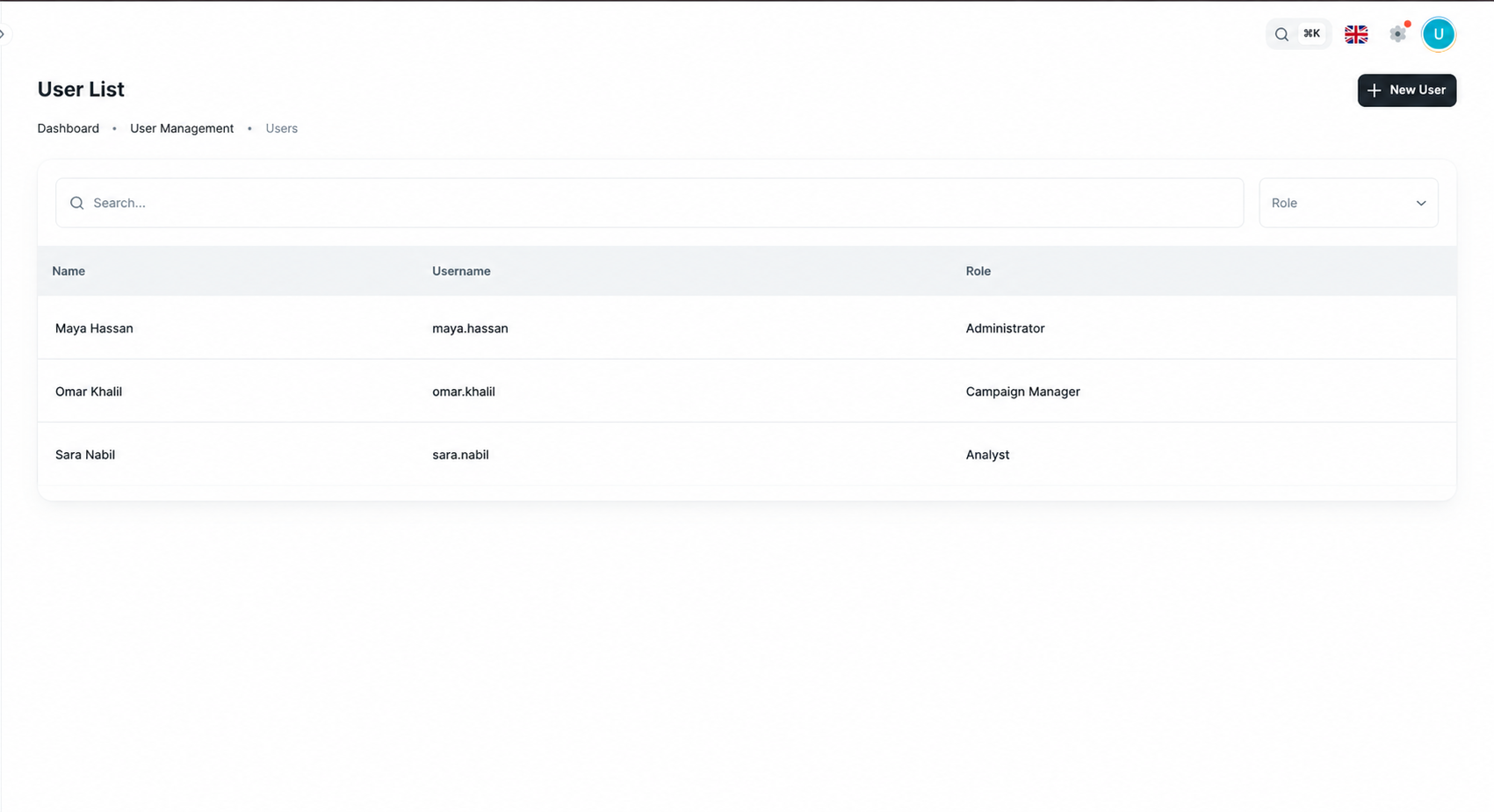
Task: Click the maya.hassan username cell
Action: click(470, 328)
